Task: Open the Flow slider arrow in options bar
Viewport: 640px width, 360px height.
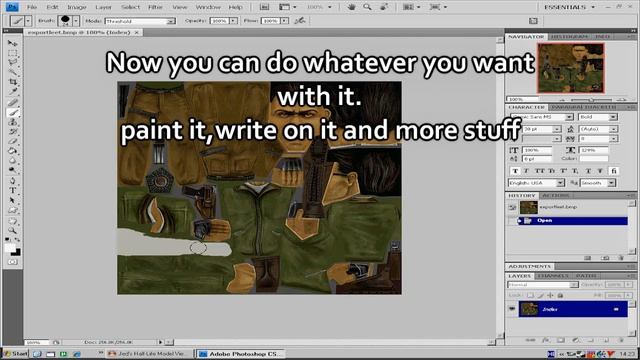Action: point(284,21)
